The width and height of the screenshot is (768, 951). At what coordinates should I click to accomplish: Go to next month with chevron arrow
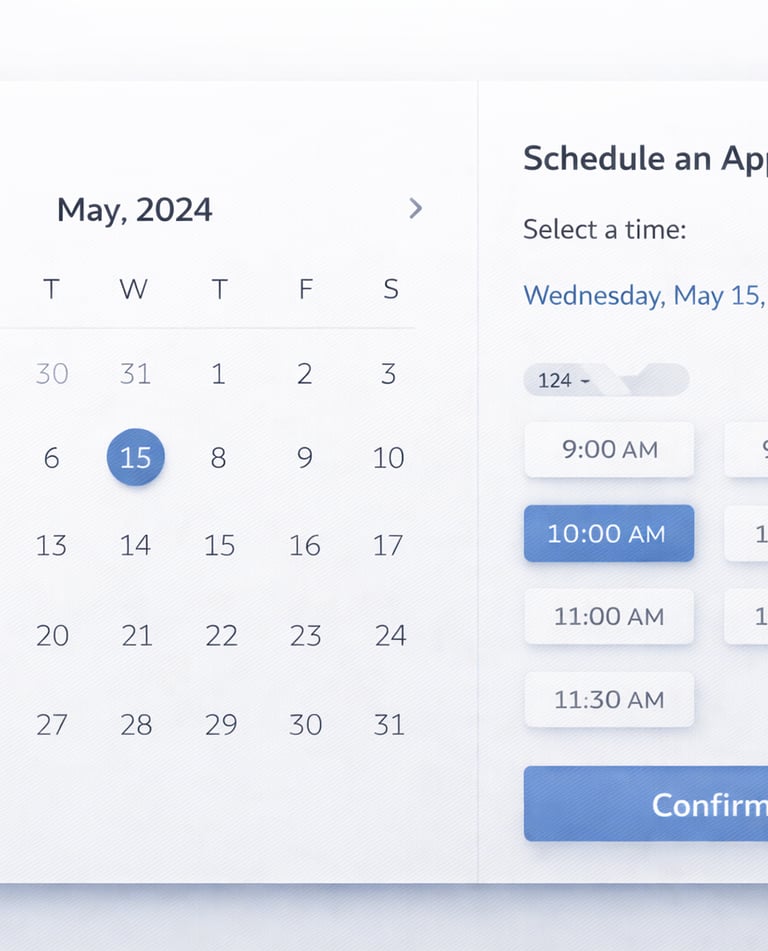416,209
